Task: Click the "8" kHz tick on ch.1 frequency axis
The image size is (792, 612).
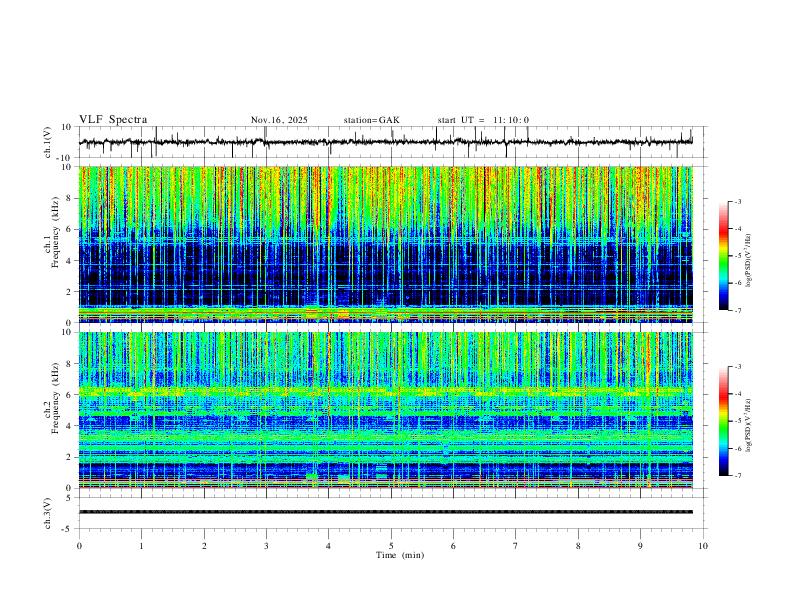Action: (70, 198)
